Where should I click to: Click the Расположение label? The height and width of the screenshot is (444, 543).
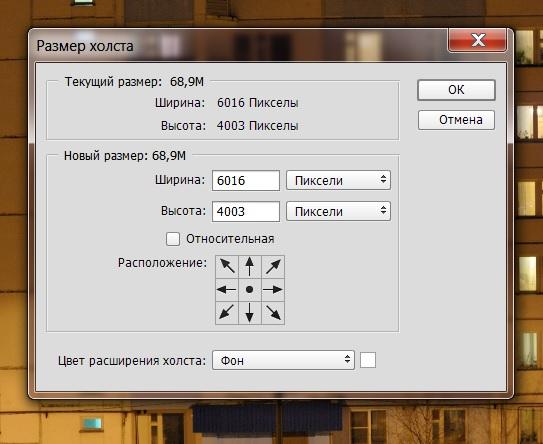click(162, 263)
